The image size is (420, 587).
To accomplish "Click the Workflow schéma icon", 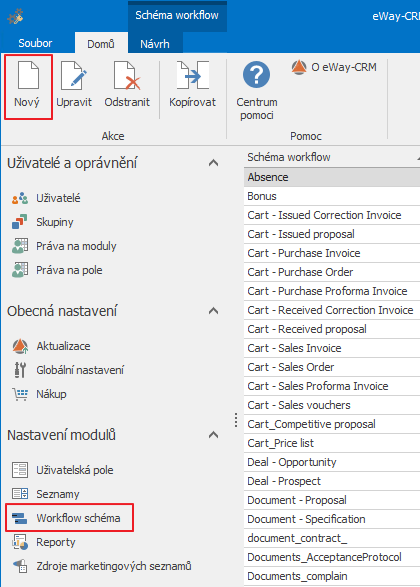I will 19,518.
